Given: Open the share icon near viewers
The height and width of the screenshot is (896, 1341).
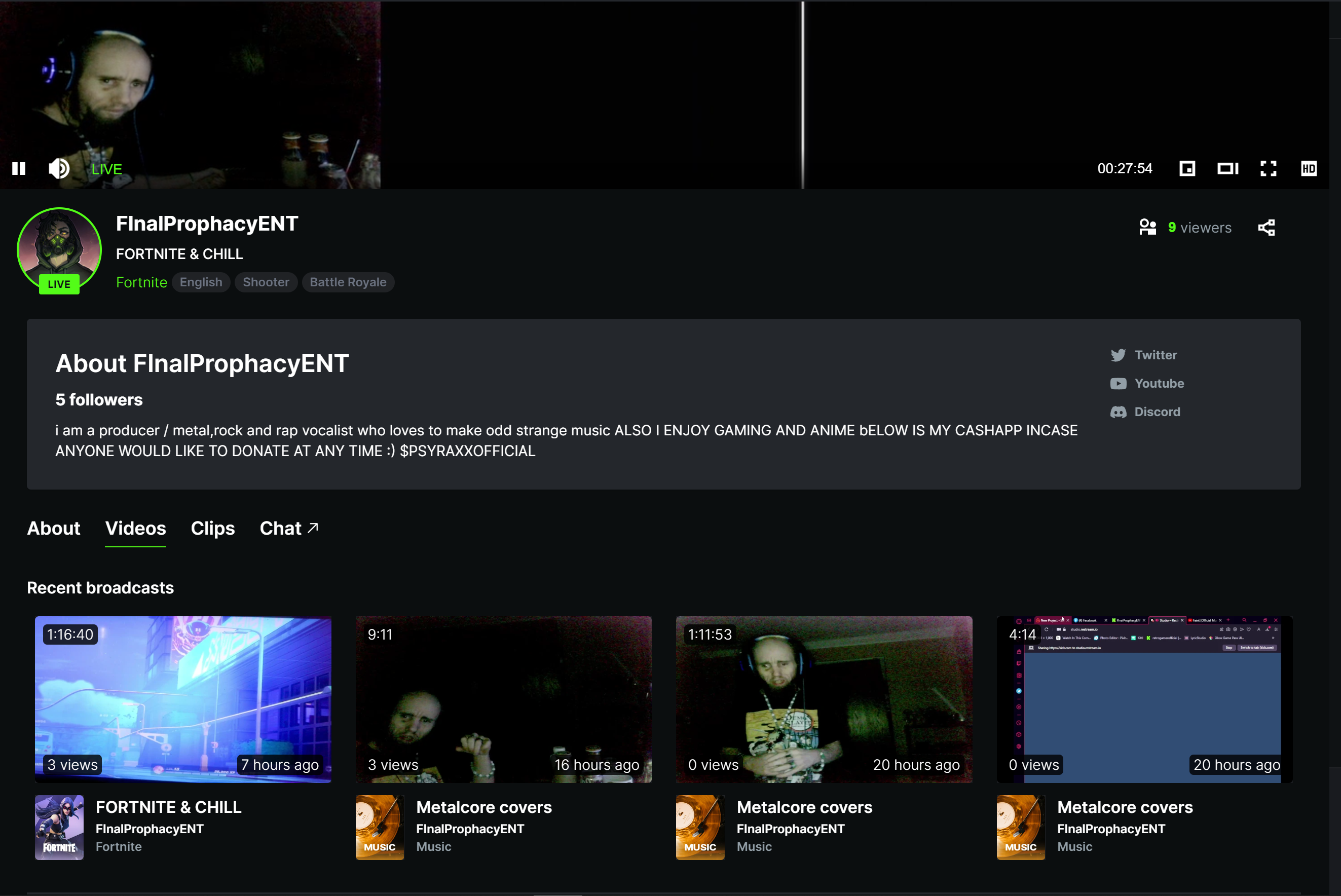Looking at the screenshot, I should 1266,228.
